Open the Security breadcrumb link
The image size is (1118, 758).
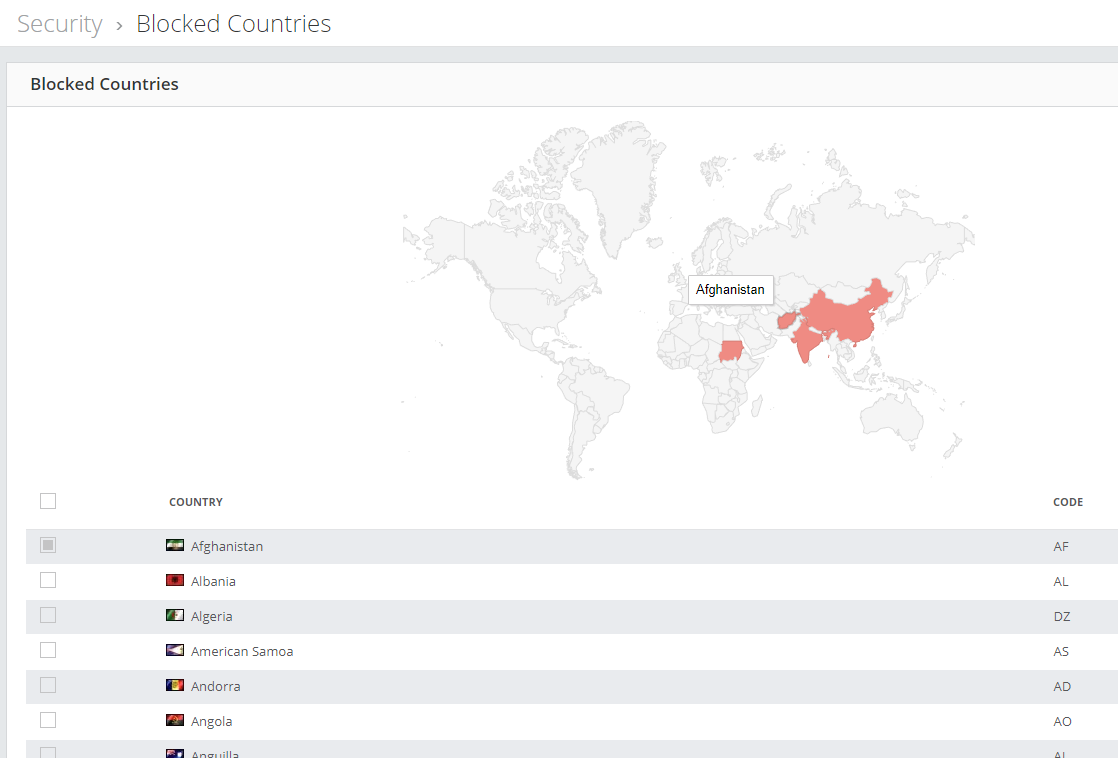coord(60,24)
